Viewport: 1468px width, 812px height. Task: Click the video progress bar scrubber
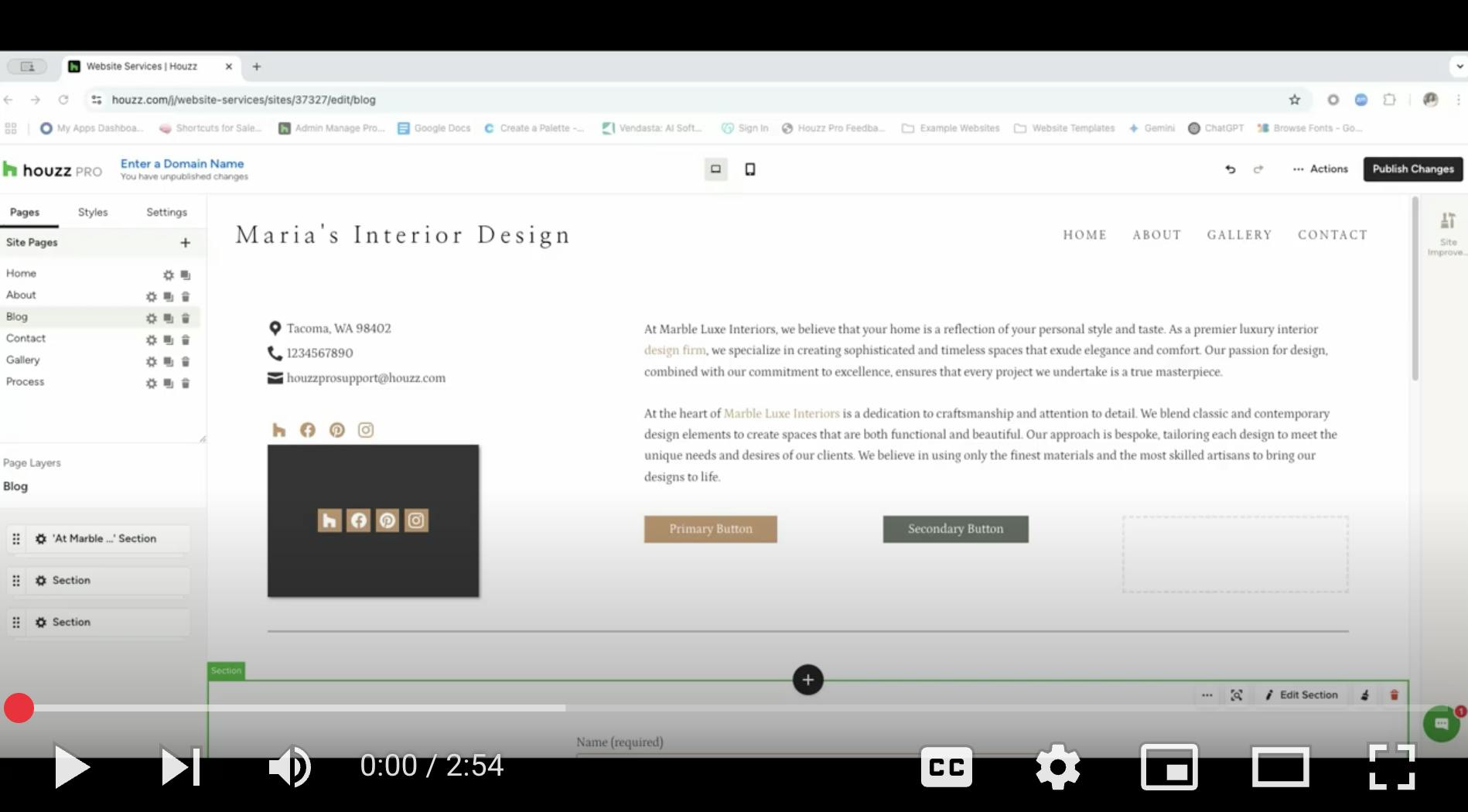(19, 708)
